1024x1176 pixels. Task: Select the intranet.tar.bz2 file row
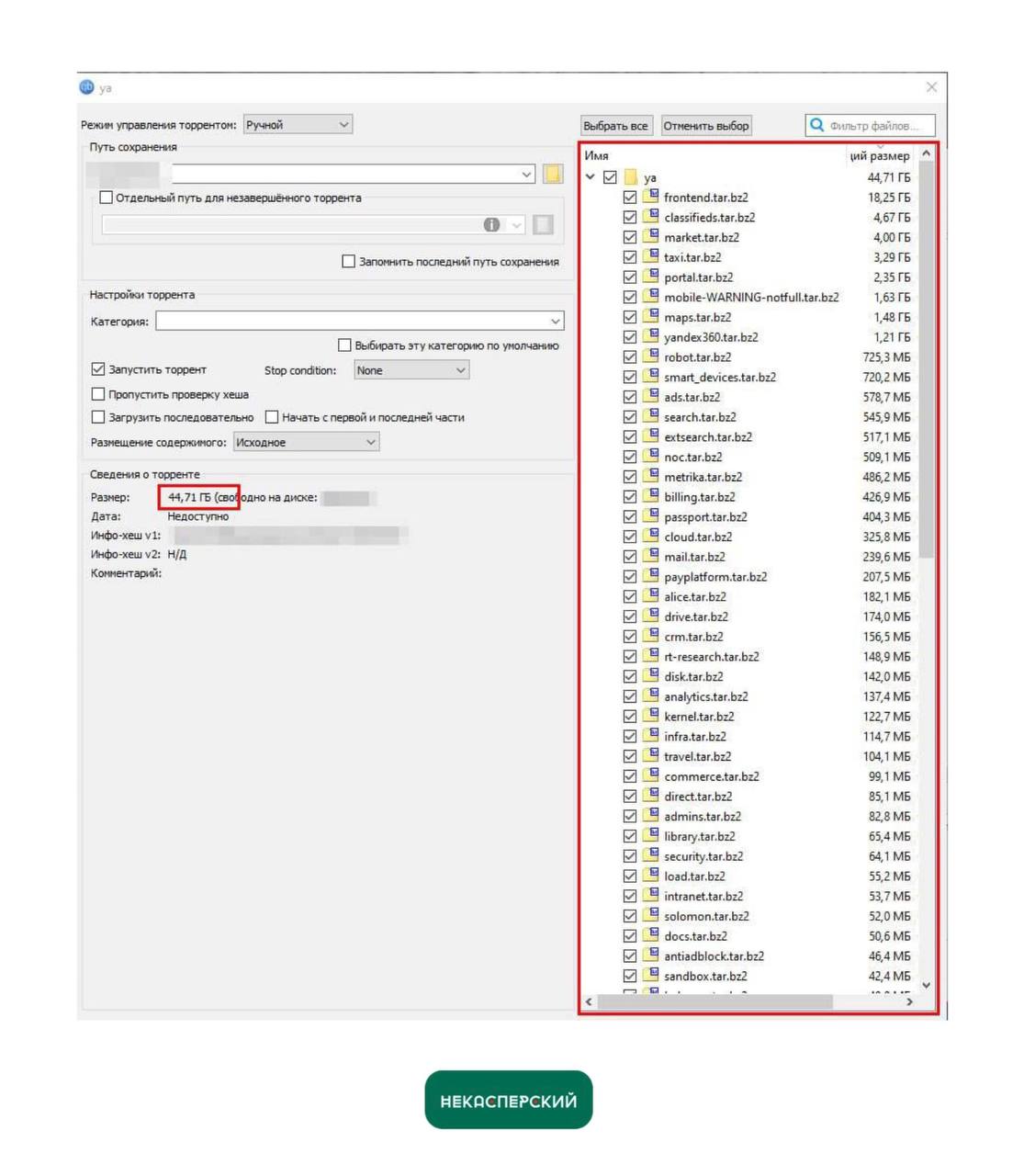click(x=749, y=896)
